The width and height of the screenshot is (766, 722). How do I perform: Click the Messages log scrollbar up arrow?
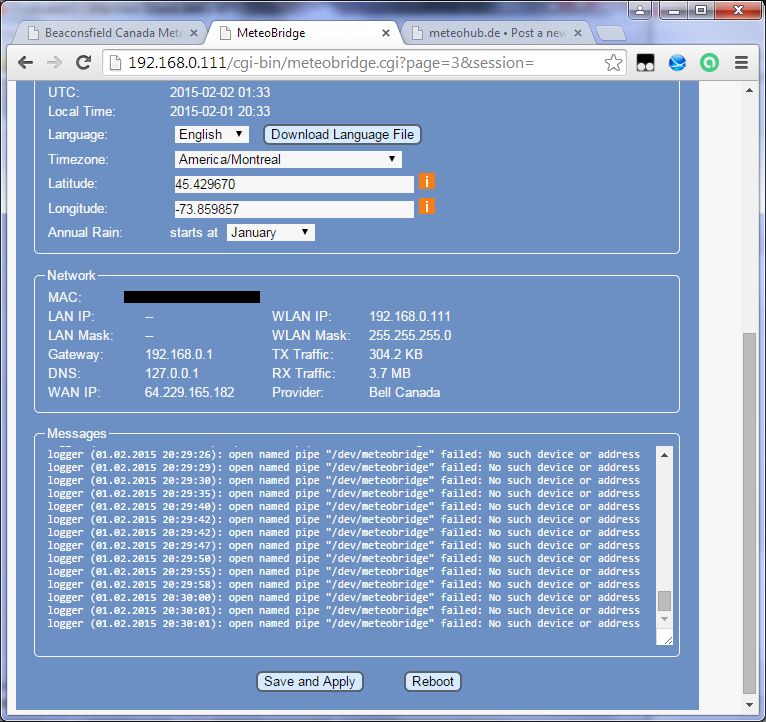[x=664, y=454]
